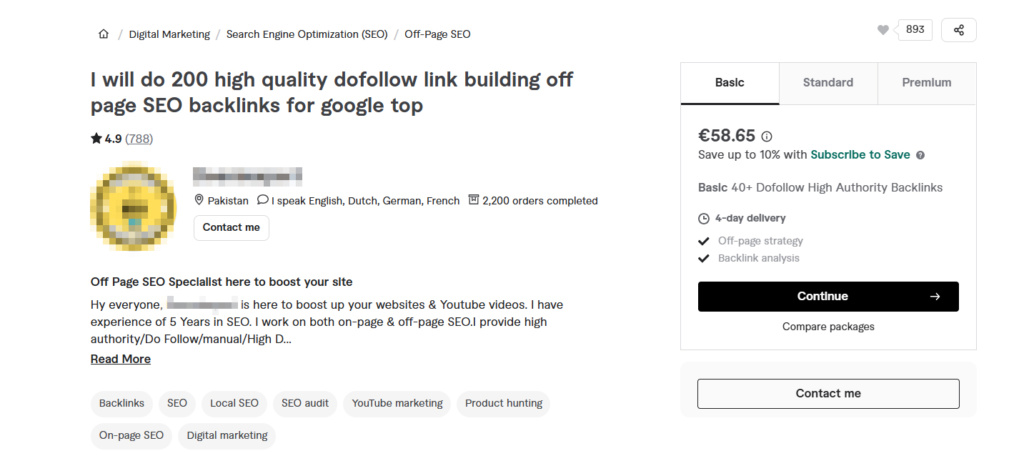Select the Local SEO tag

[x=234, y=404]
